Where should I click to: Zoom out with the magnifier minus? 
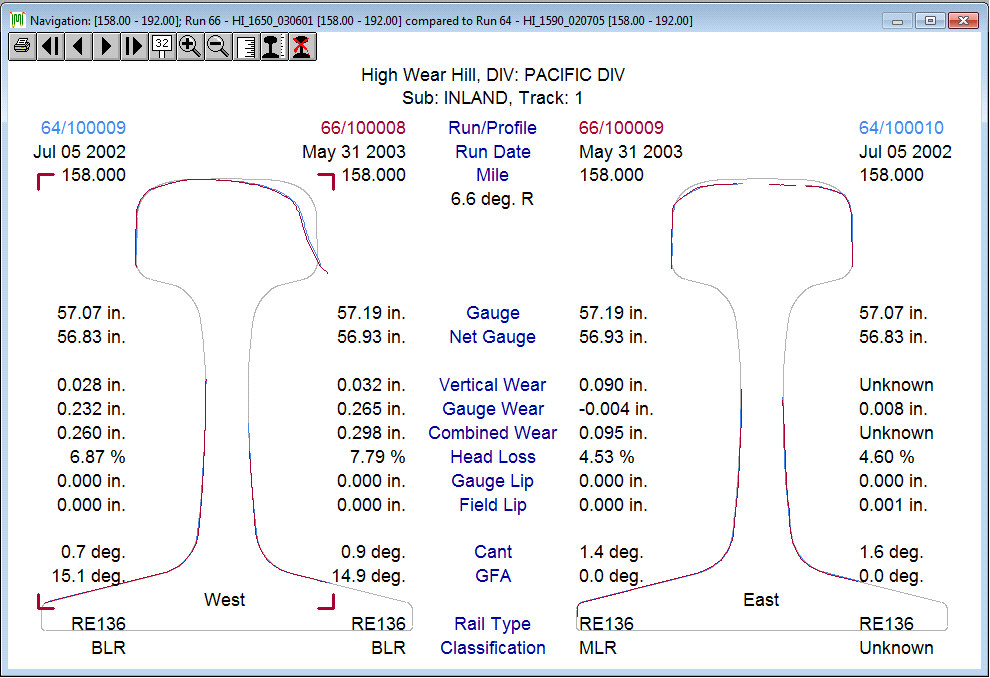tap(218, 47)
